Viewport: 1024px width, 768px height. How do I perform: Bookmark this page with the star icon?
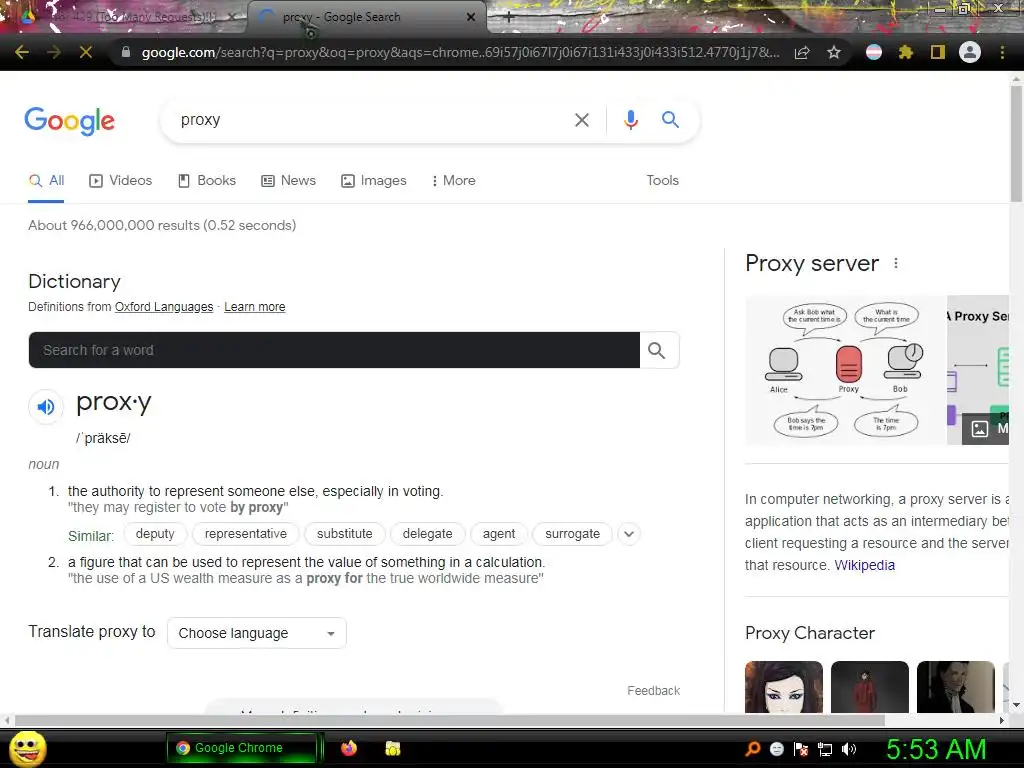pyautogui.click(x=834, y=52)
